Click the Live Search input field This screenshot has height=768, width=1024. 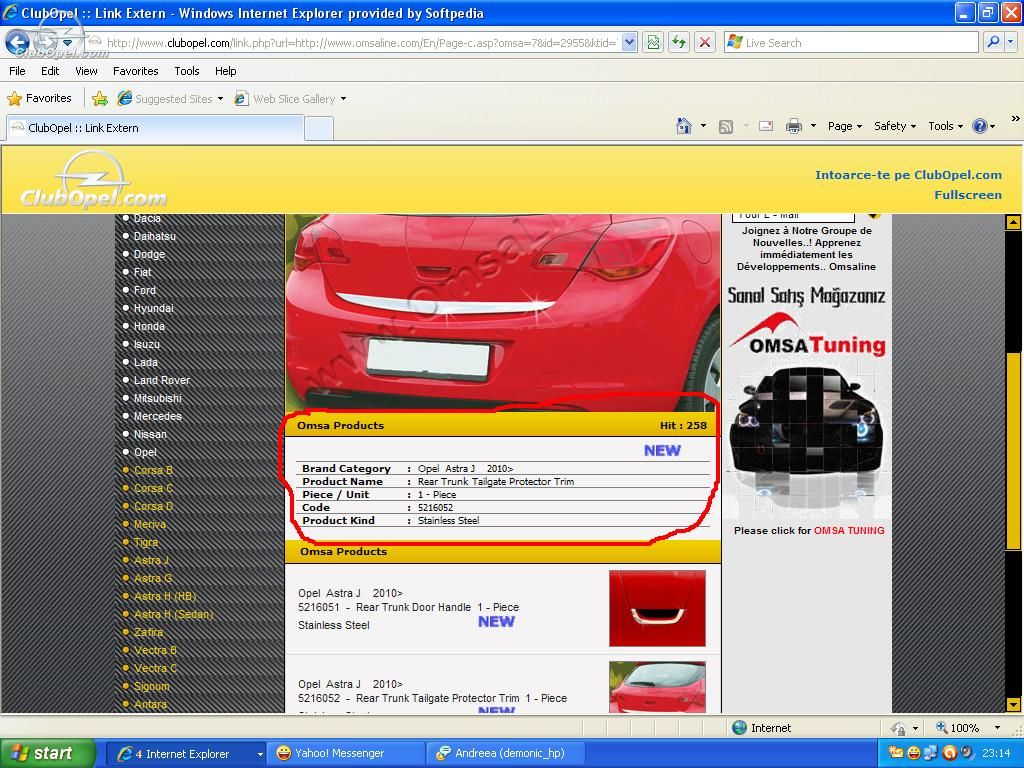(852, 42)
